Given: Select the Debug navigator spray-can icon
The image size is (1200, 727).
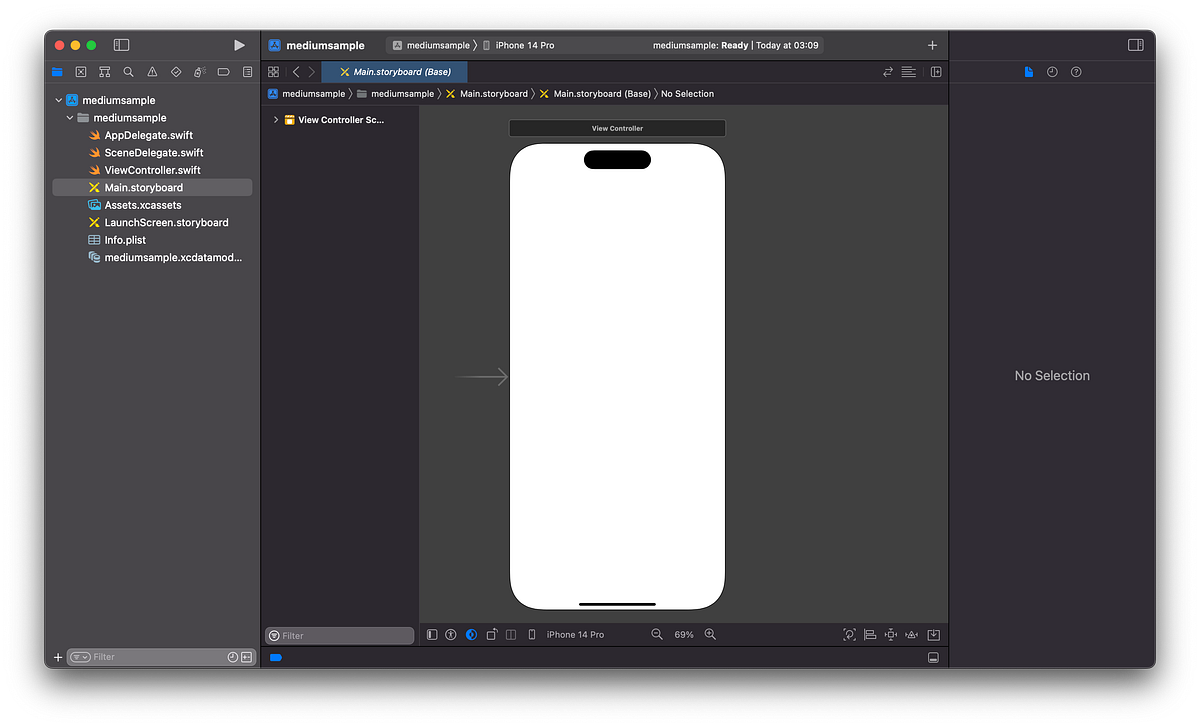Looking at the screenshot, I should click(x=199, y=72).
